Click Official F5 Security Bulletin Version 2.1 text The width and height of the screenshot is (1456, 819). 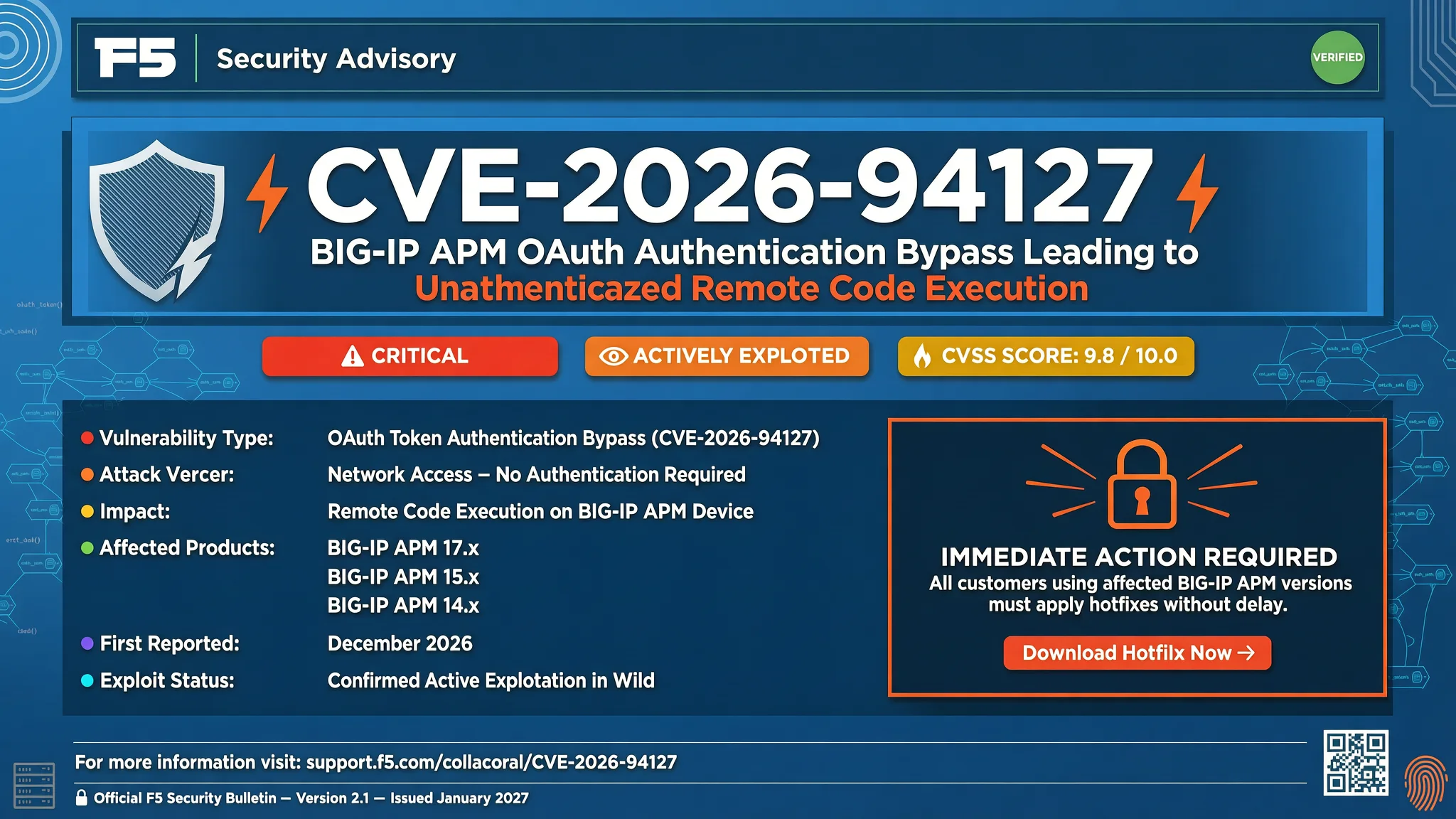[x=311, y=798]
